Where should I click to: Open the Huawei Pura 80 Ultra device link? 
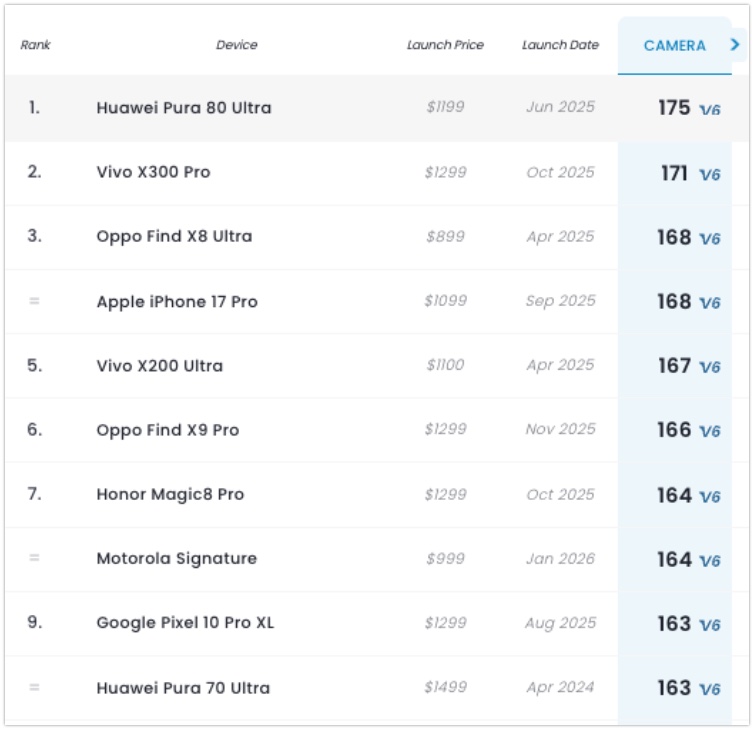click(184, 108)
